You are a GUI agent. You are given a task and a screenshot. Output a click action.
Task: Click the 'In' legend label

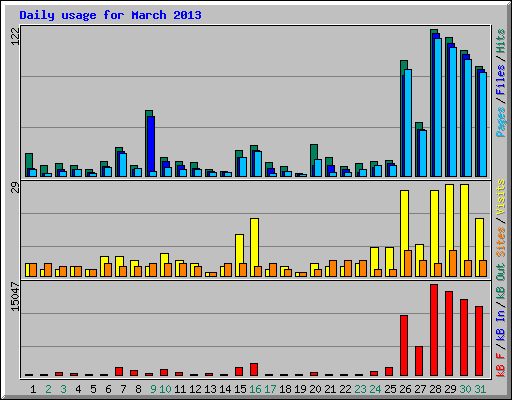pos(501,315)
